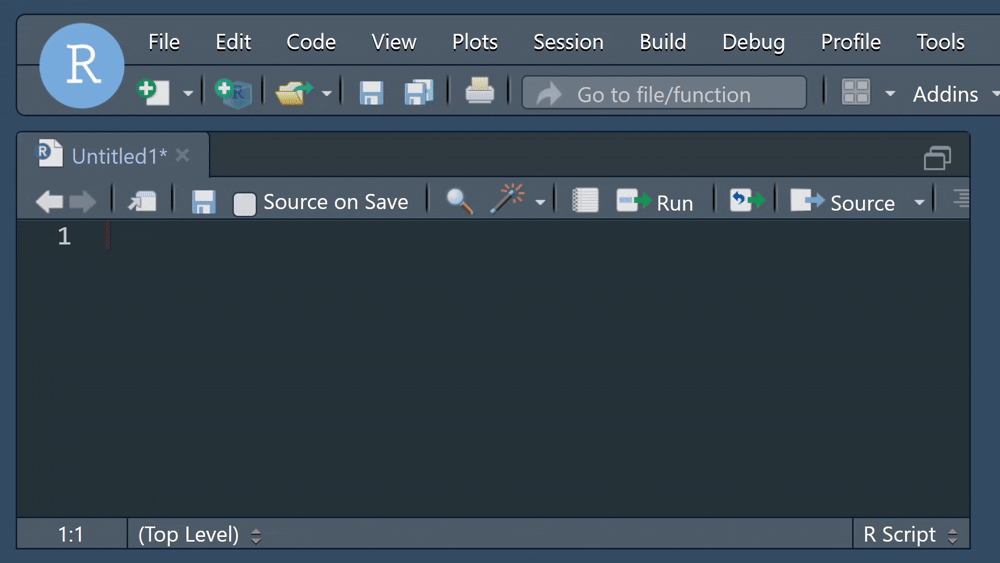Expand the New File dropdown arrow
The width and height of the screenshot is (1000, 563).
pos(188,94)
